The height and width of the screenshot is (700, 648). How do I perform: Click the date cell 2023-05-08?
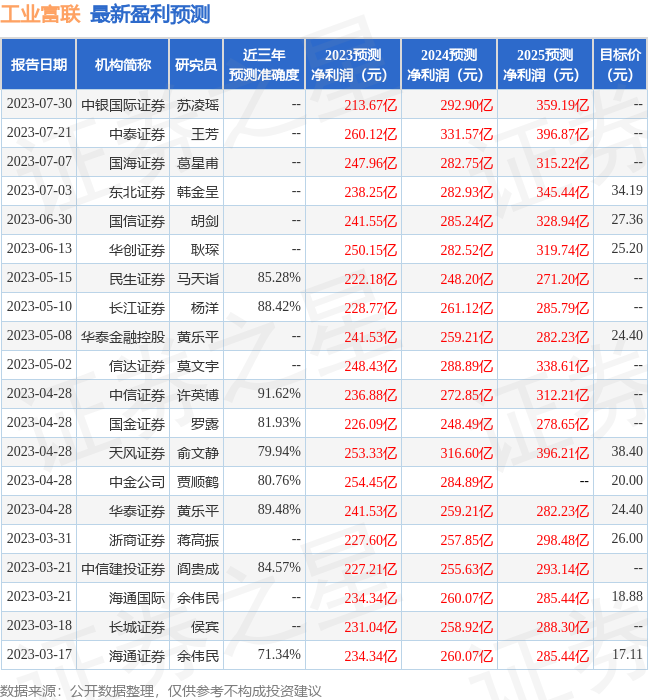pyautogui.click(x=39, y=336)
